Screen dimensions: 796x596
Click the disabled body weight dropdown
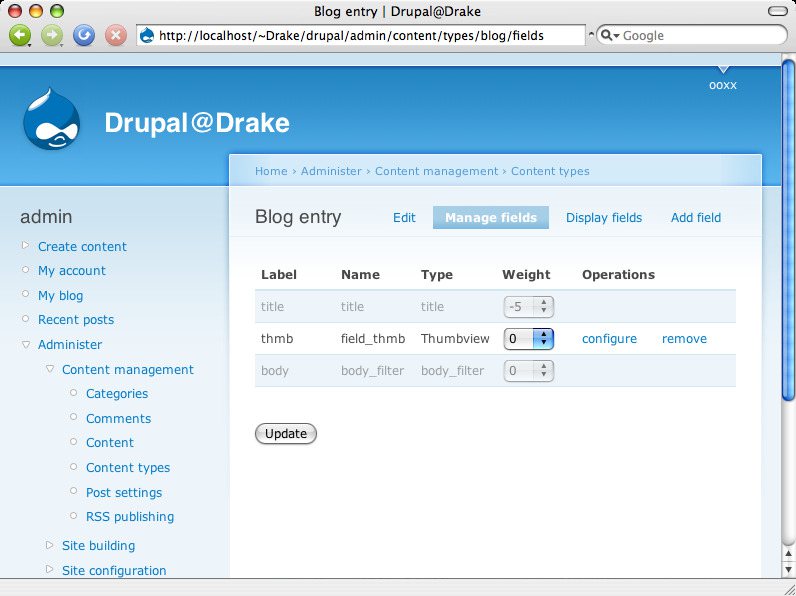coord(528,371)
